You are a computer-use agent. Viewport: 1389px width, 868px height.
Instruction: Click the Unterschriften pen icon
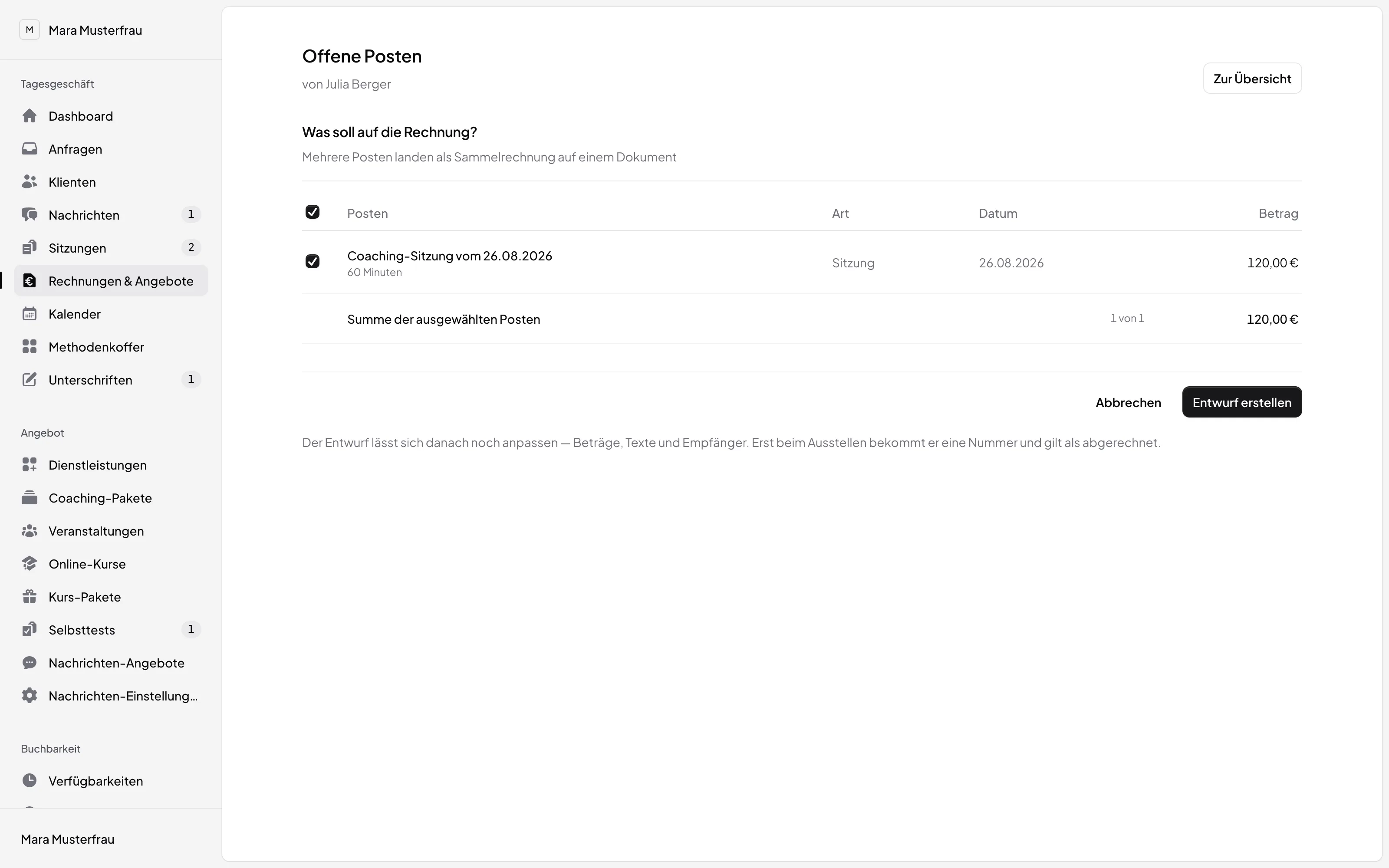tap(29, 380)
